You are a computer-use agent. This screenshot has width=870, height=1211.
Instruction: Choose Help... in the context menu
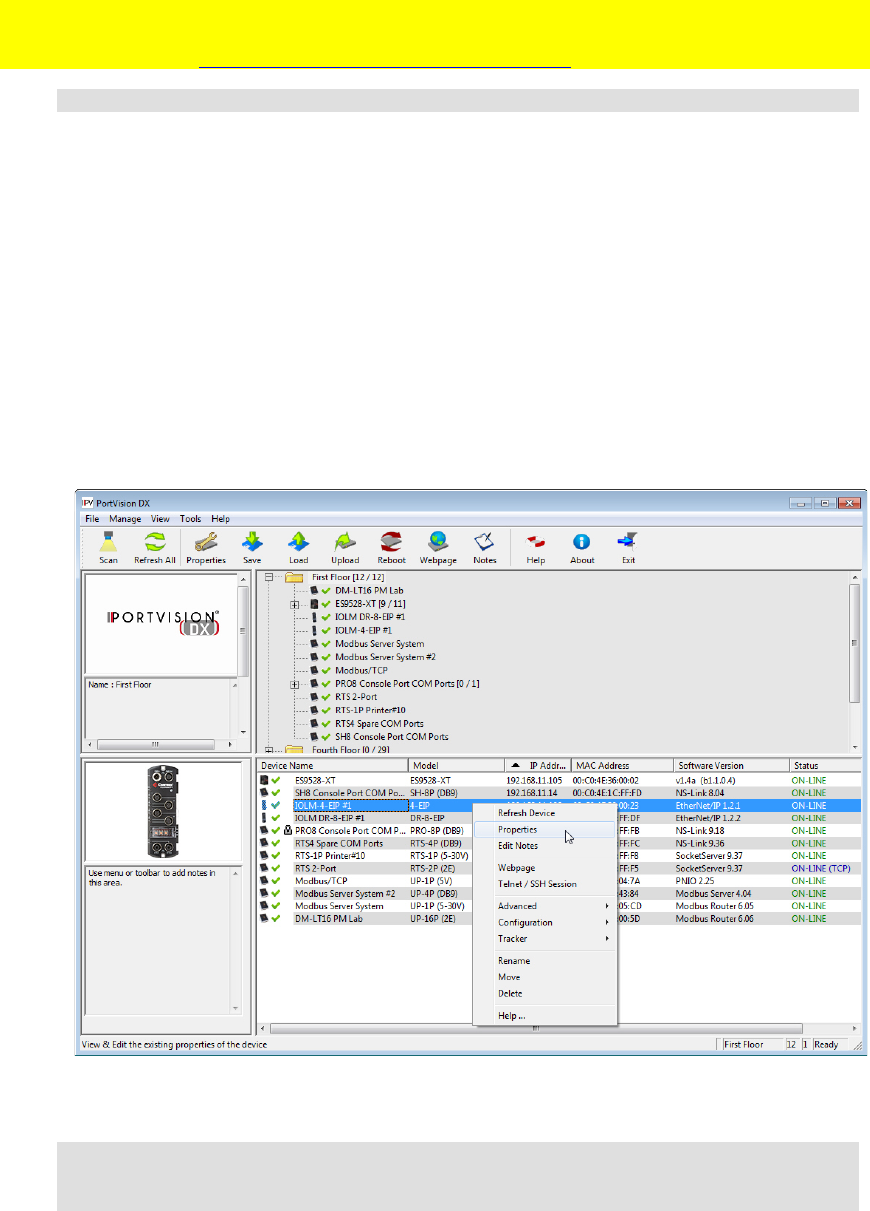pos(545,1016)
